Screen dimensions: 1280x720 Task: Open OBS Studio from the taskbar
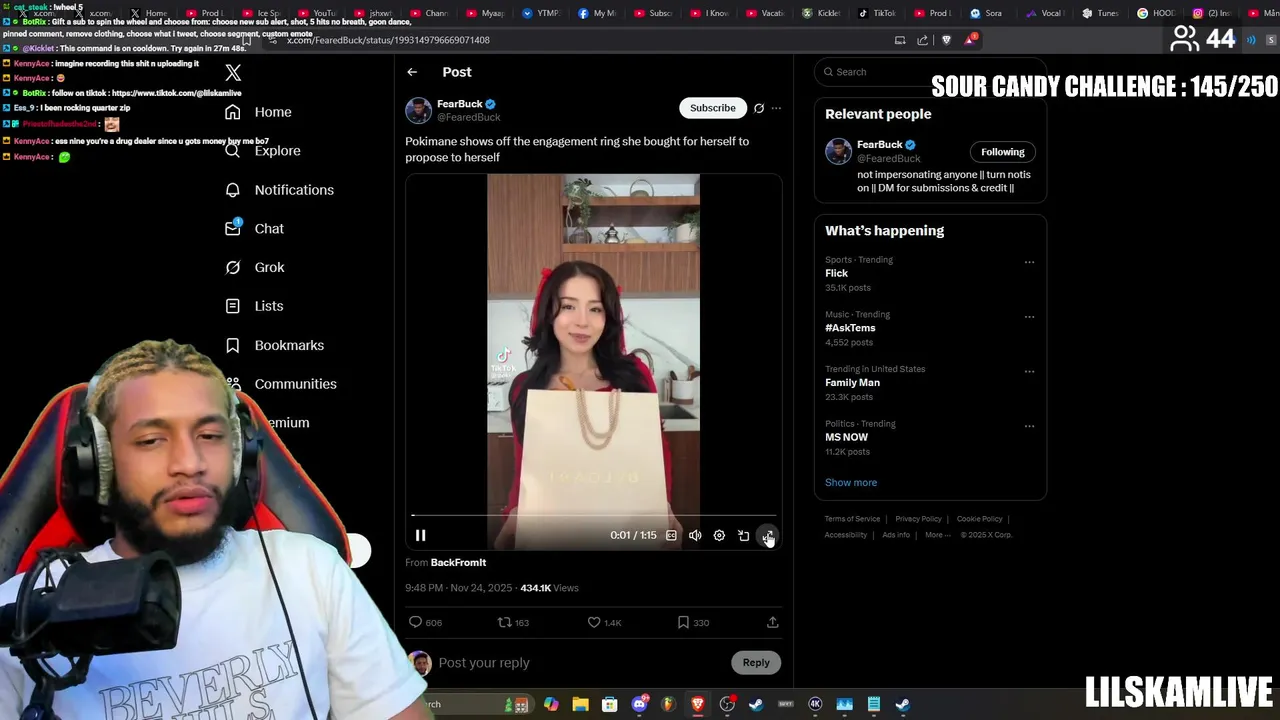coord(727,704)
